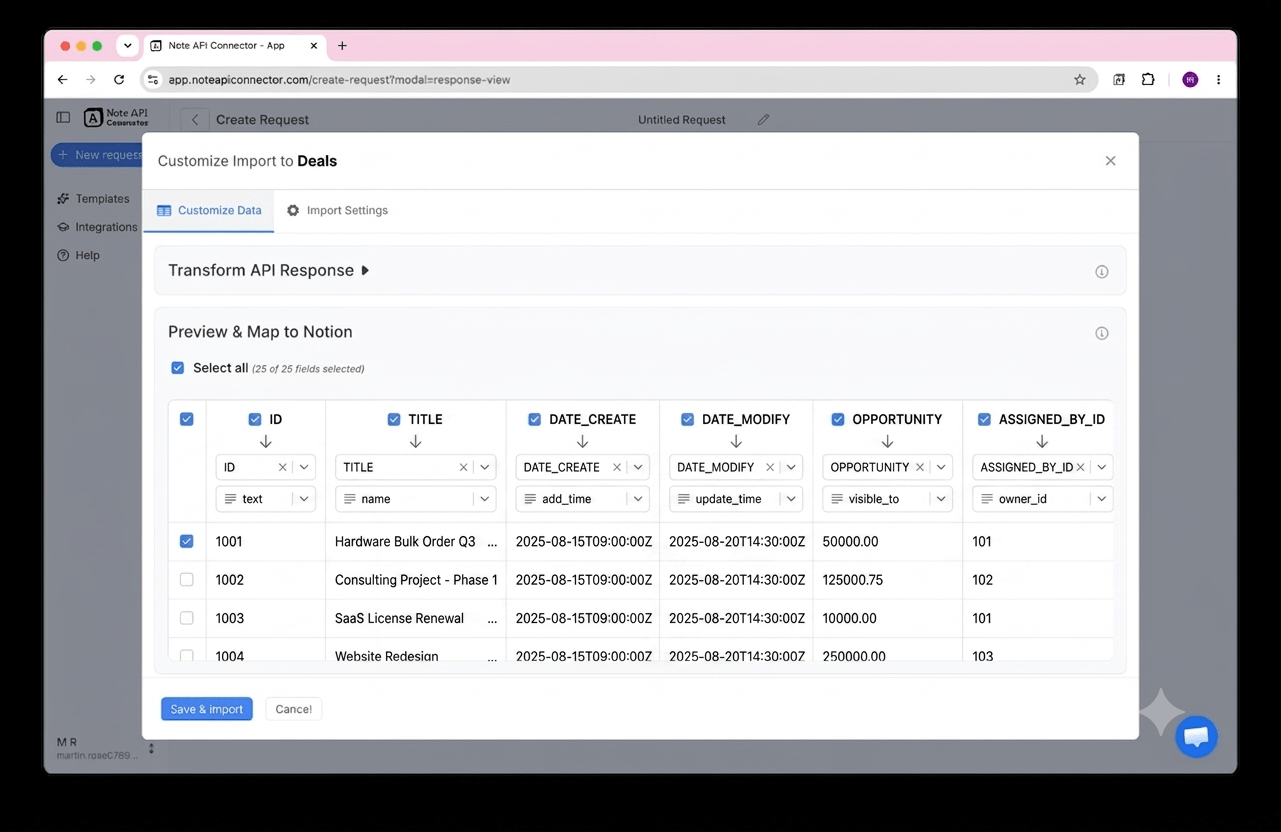The height and width of the screenshot is (832, 1281).
Task: Clear the DATE_CREATE field mapping
Action: pyautogui.click(x=617, y=467)
